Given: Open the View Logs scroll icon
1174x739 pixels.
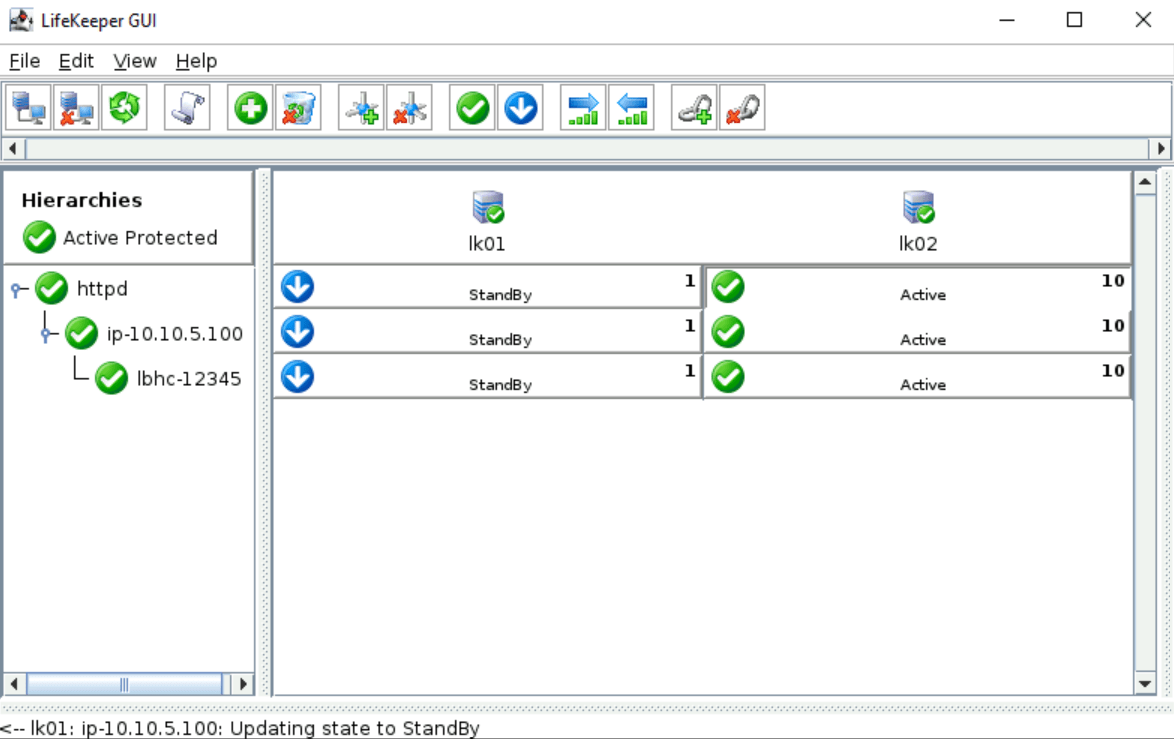Looking at the screenshot, I should click(x=187, y=109).
